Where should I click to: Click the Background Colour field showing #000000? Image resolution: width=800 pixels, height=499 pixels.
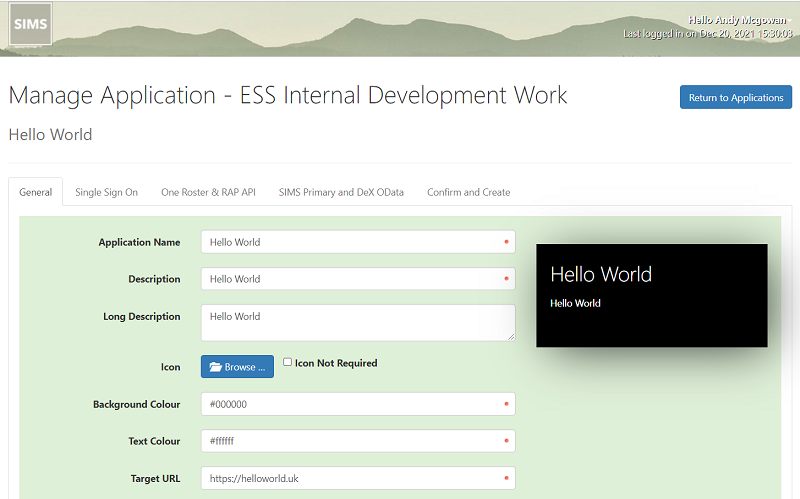[x=358, y=404]
